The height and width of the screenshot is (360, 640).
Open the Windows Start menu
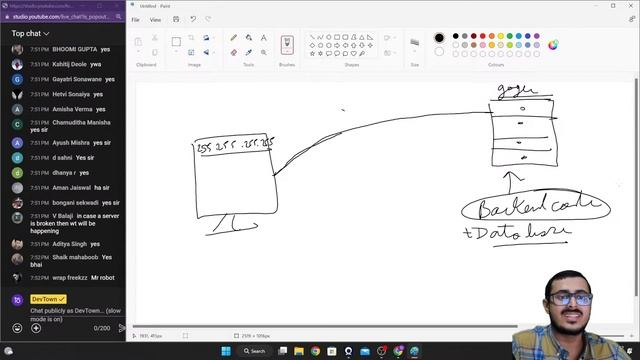tap(226, 351)
